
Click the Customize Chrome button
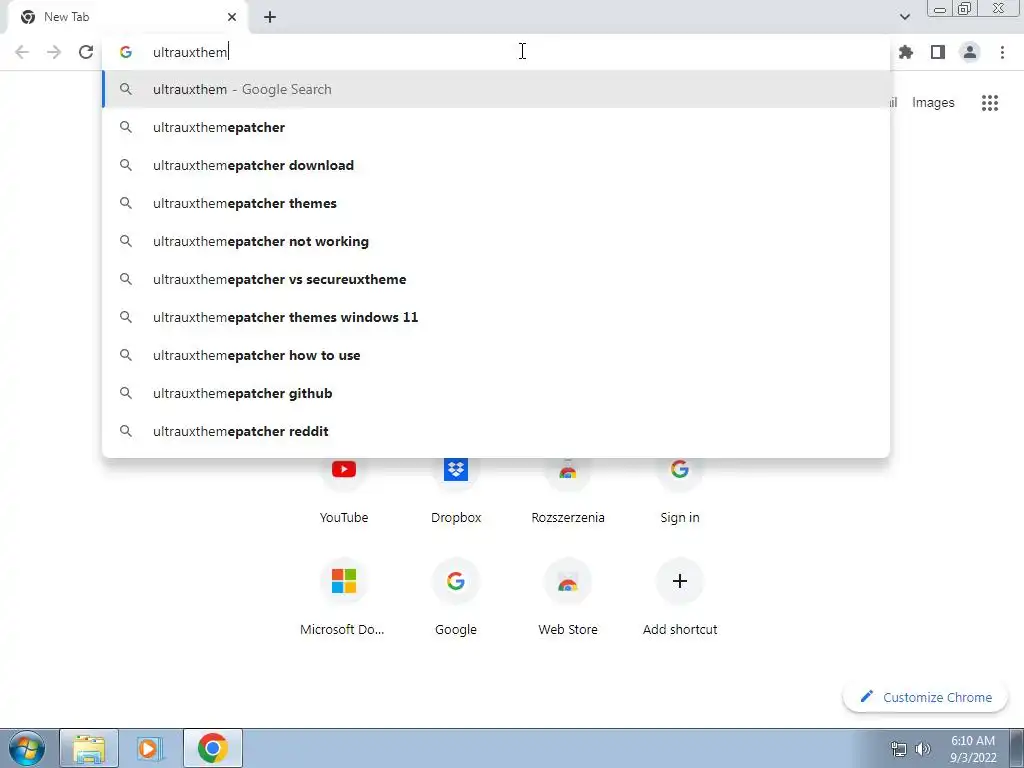[x=925, y=697]
